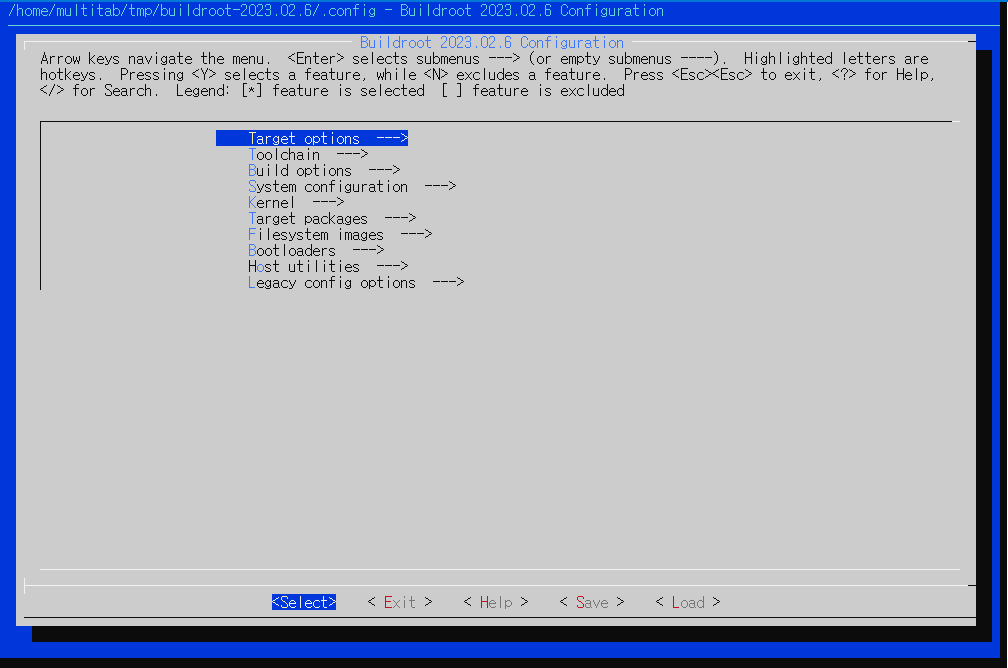Open the Bootloaders submenu
Image resolution: width=1008 pixels, height=668 pixels.
(x=316, y=250)
